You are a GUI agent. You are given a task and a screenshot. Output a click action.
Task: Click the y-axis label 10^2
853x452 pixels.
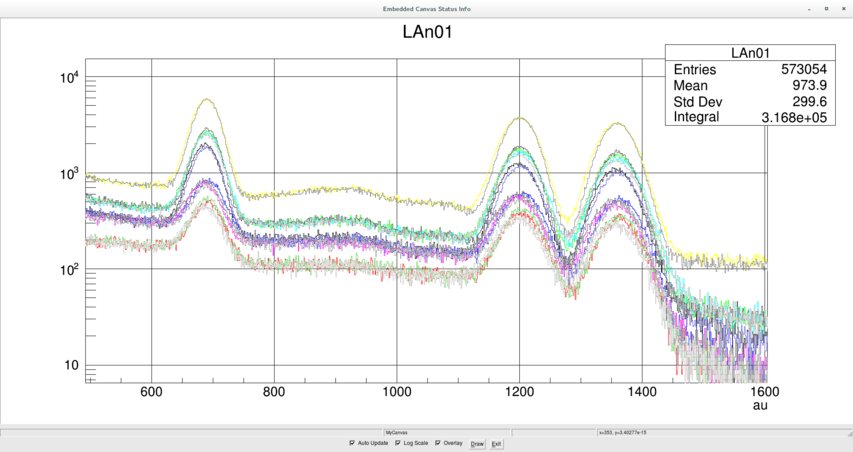[70, 270]
